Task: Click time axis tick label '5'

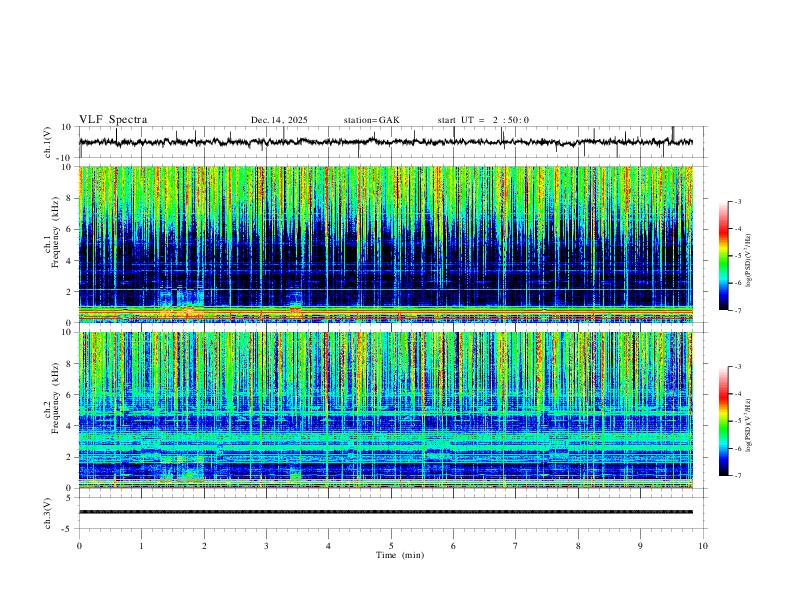Action: tap(391, 546)
